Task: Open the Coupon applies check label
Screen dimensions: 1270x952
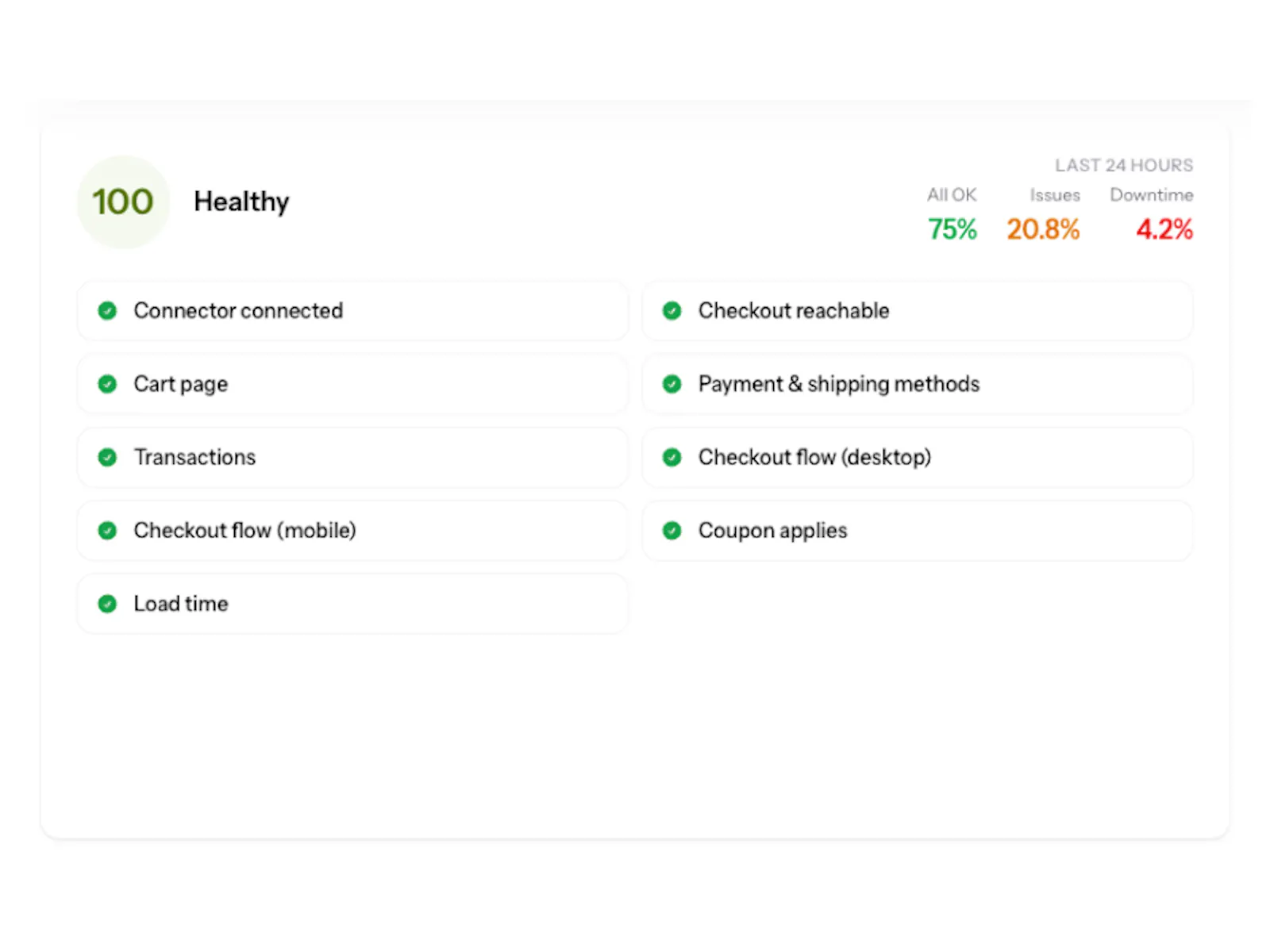Action: point(772,532)
